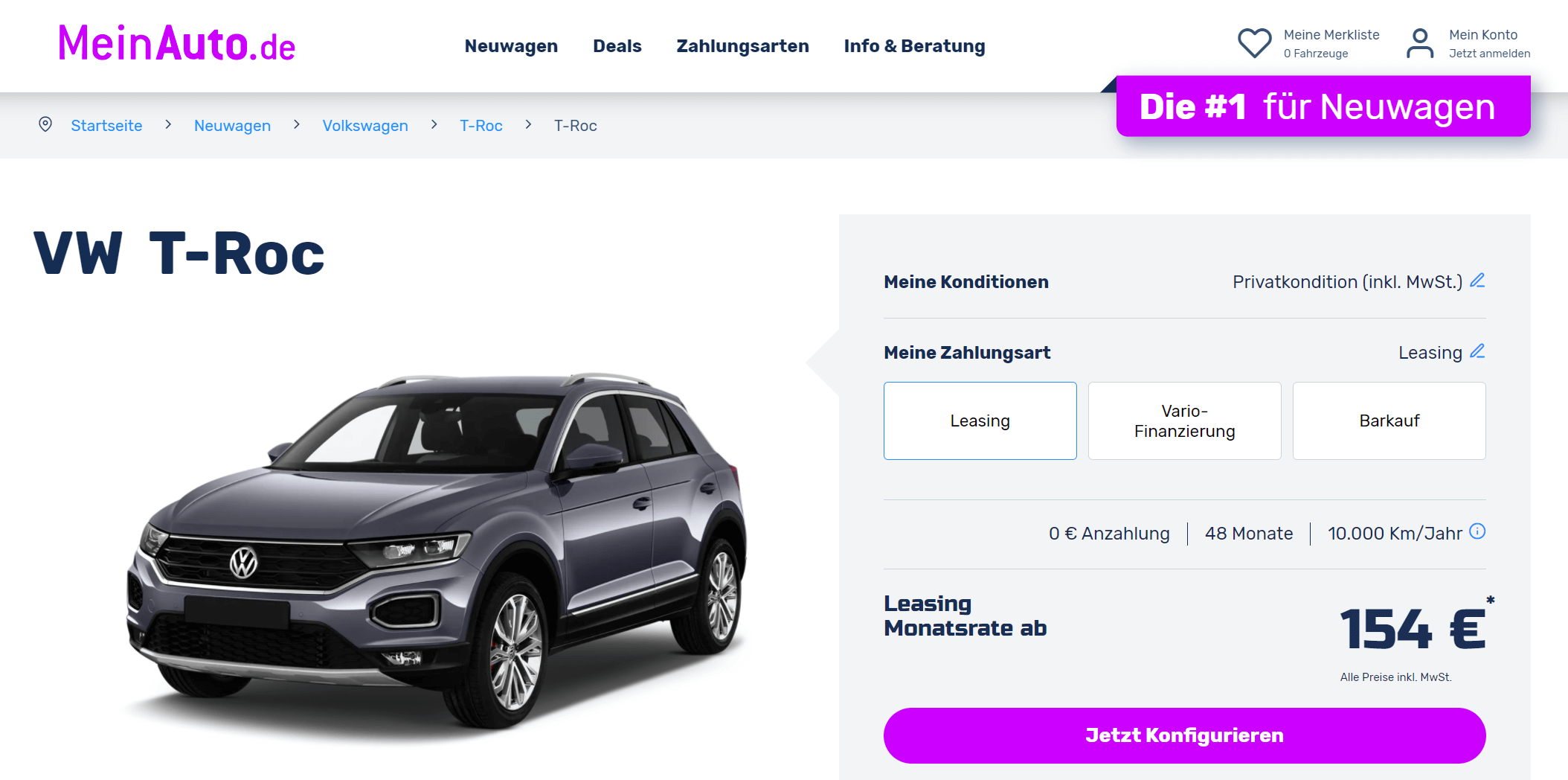The width and height of the screenshot is (1568, 780).
Task: Open the Volkswagen breadcrumb link
Action: [x=365, y=126]
